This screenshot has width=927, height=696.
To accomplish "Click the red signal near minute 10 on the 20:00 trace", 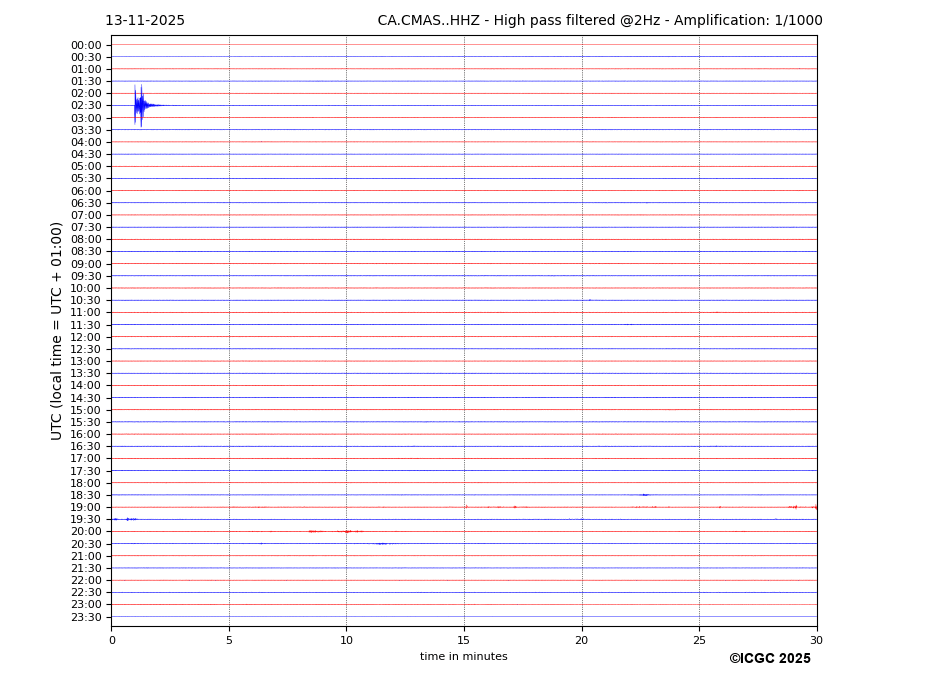I will 347,531.
